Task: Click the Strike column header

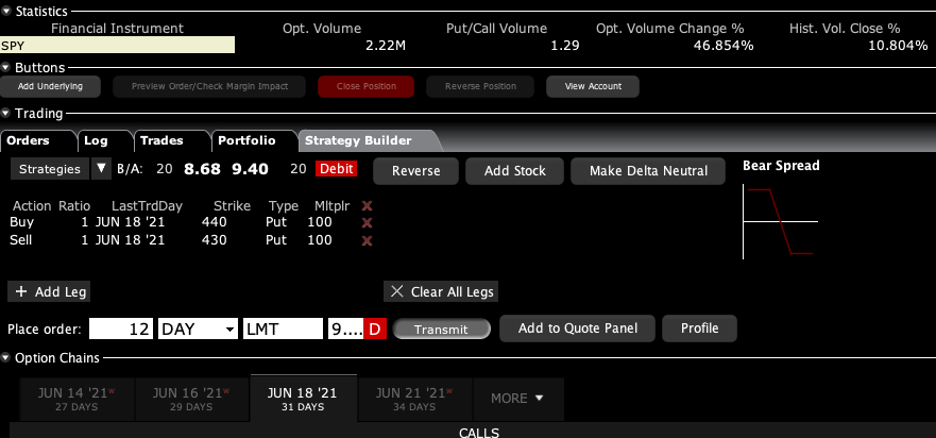Action: point(232,206)
